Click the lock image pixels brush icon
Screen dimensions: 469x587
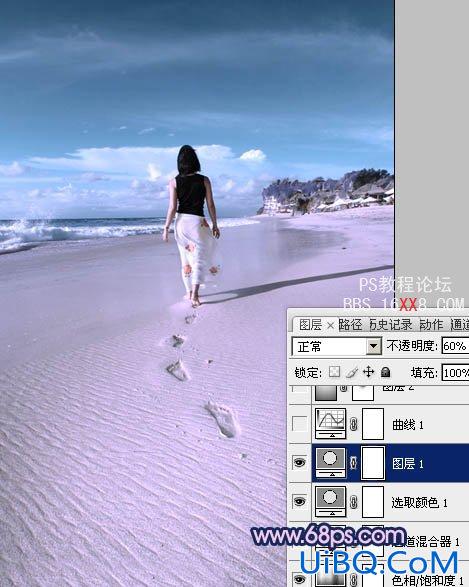coord(351,372)
